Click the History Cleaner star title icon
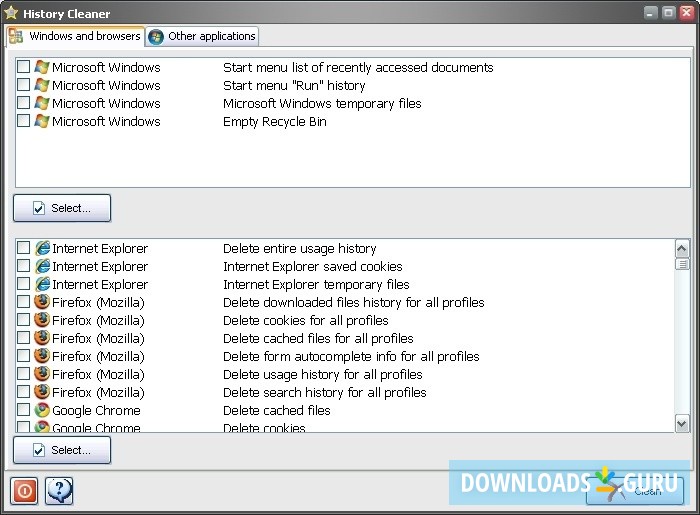 pos(11,13)
